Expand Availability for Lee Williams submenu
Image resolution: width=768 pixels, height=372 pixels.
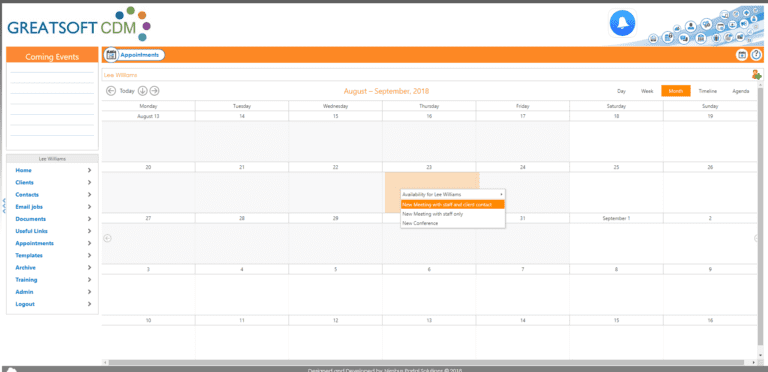click(452, 194)
